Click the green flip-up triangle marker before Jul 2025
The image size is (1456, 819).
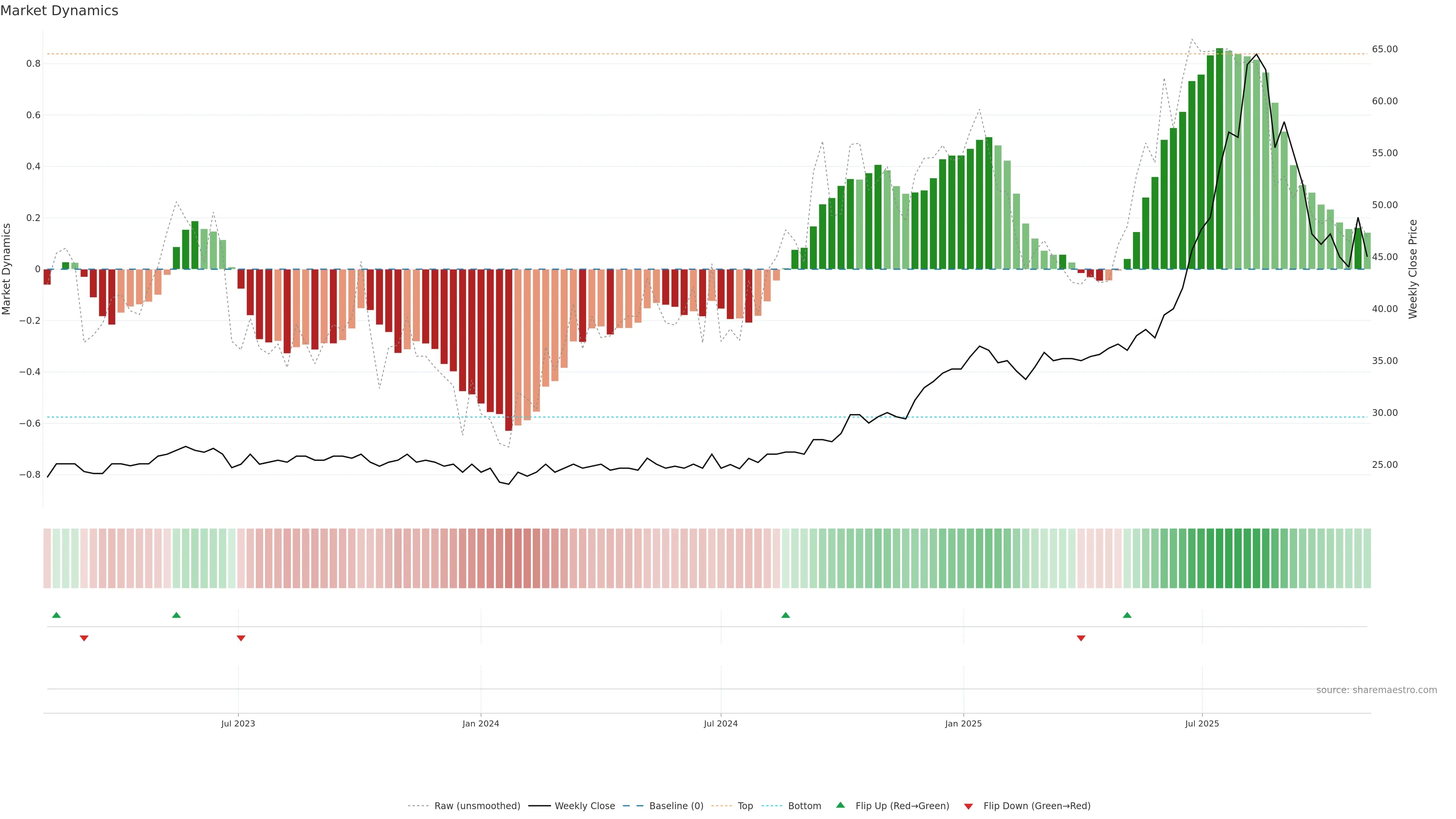click(1127, 615)
